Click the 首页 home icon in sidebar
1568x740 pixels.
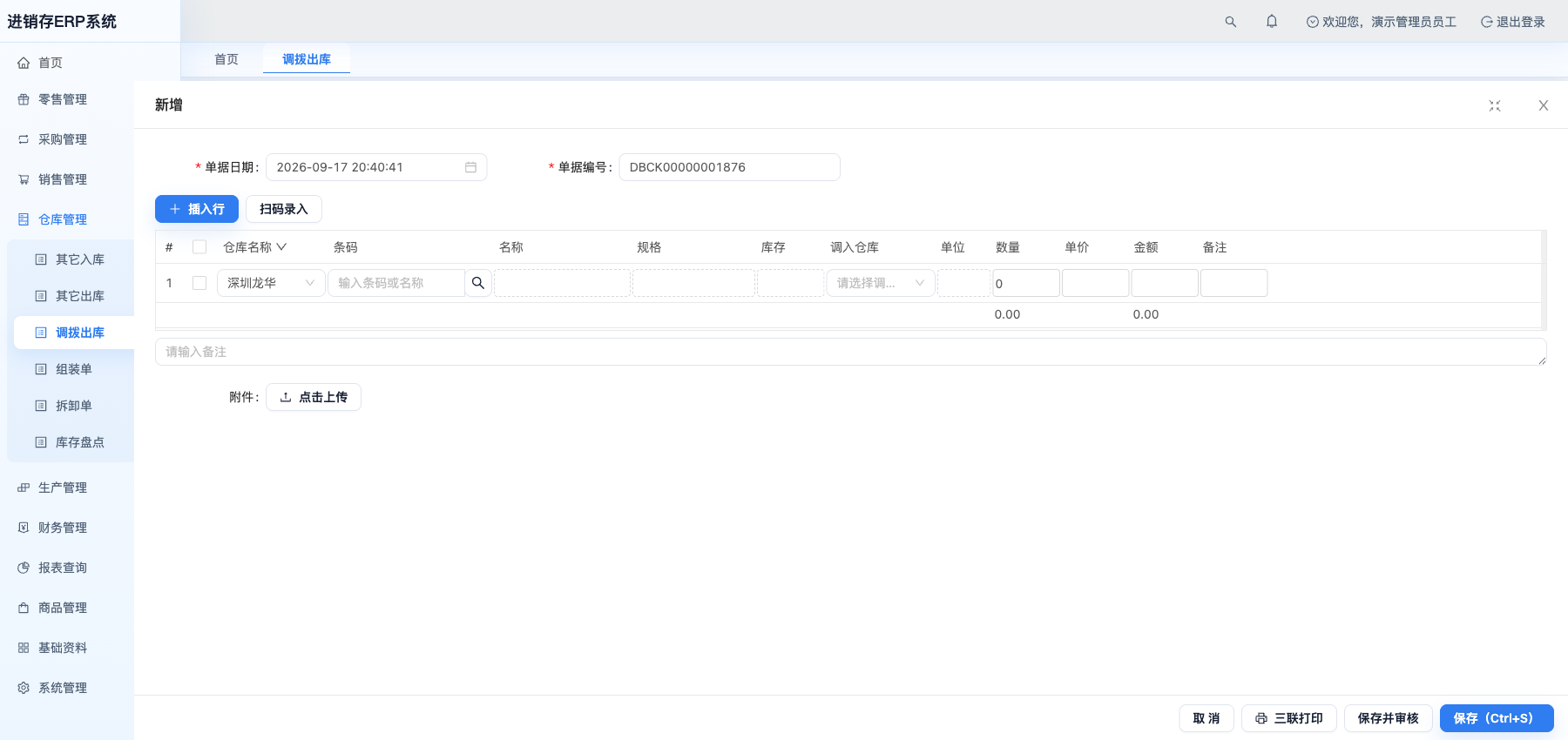coord(24,63)
